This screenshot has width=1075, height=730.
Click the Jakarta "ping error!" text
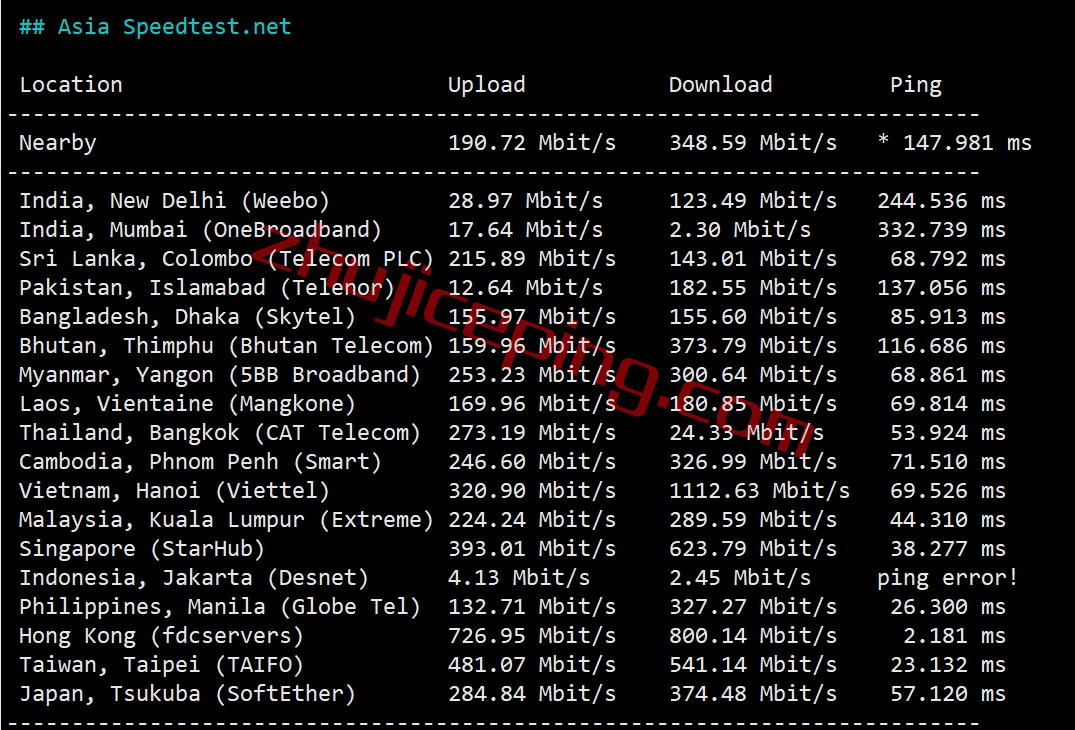[947, 578]
